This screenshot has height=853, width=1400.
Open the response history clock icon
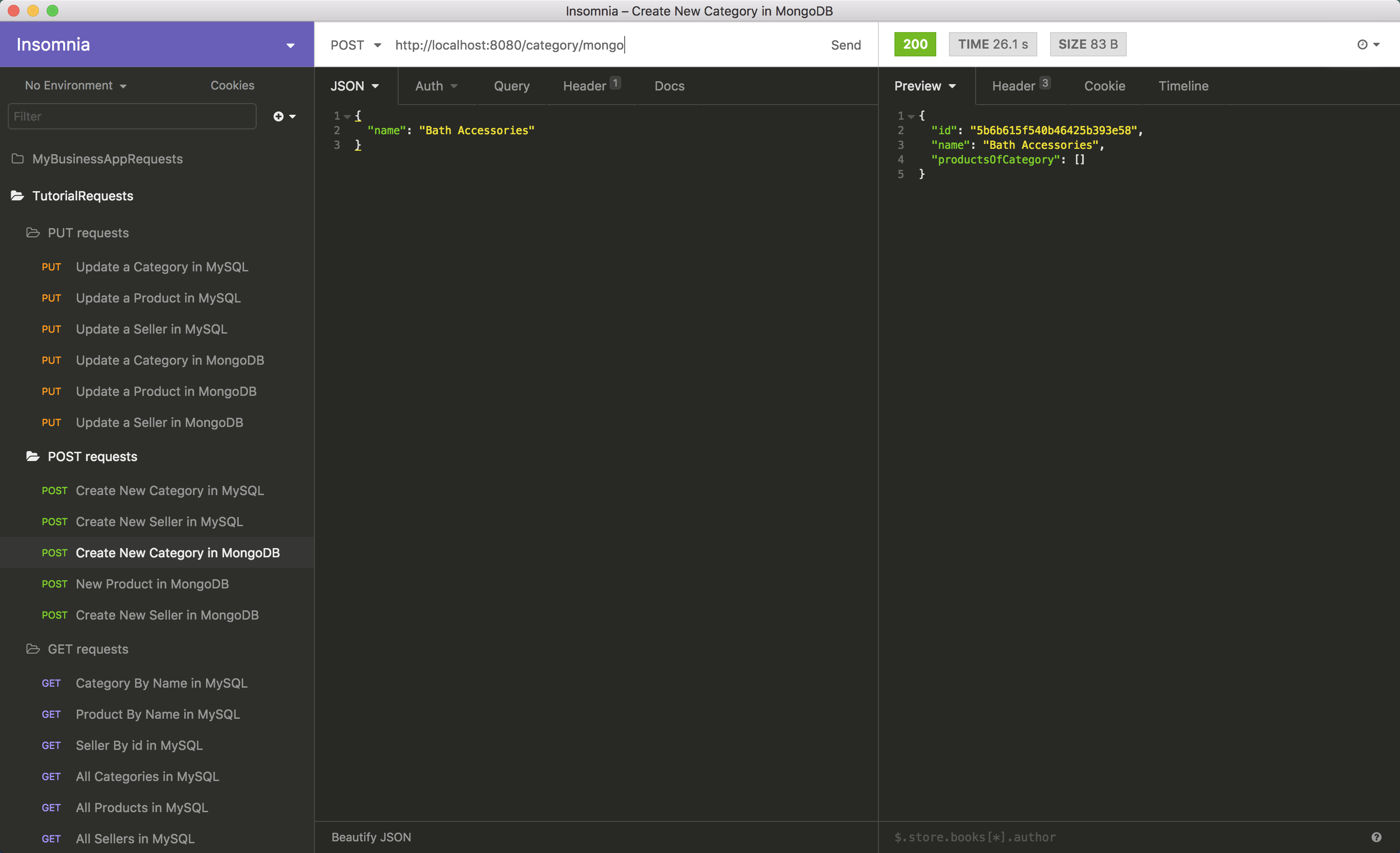click(1362, 44)
